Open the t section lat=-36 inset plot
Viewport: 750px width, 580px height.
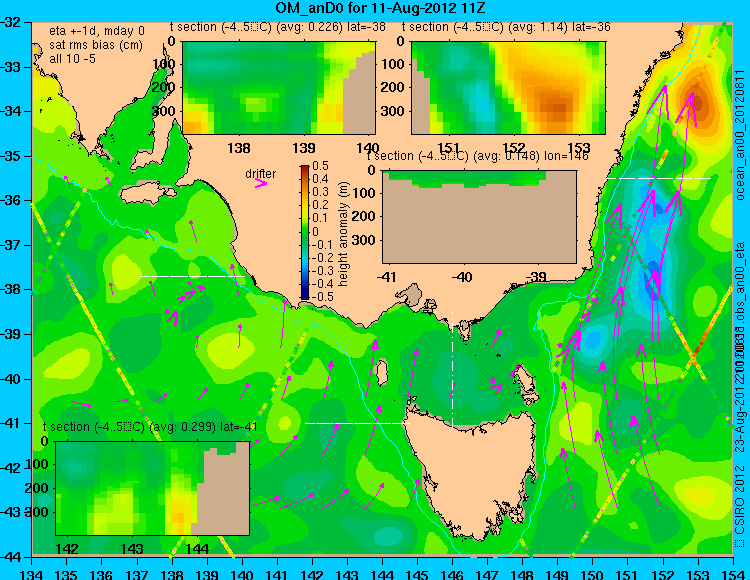pyautogui.click(x=508, y=88)
